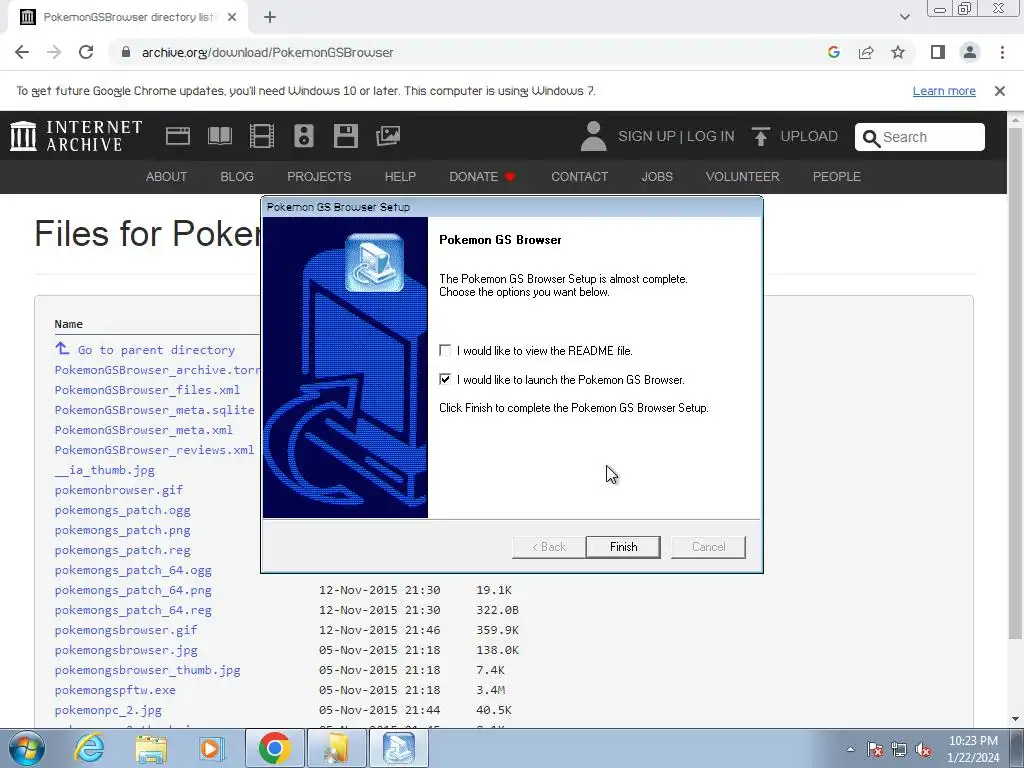1024x768 pixels.
Task: Click the Internet Archive search field
Action: pos(920,137)
